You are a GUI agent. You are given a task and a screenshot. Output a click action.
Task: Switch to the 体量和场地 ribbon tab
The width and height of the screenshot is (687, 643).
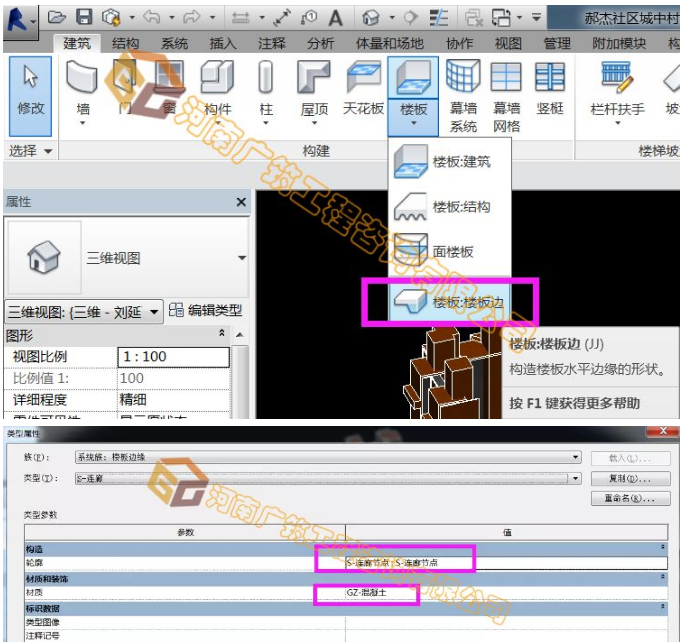pos(390,43)
